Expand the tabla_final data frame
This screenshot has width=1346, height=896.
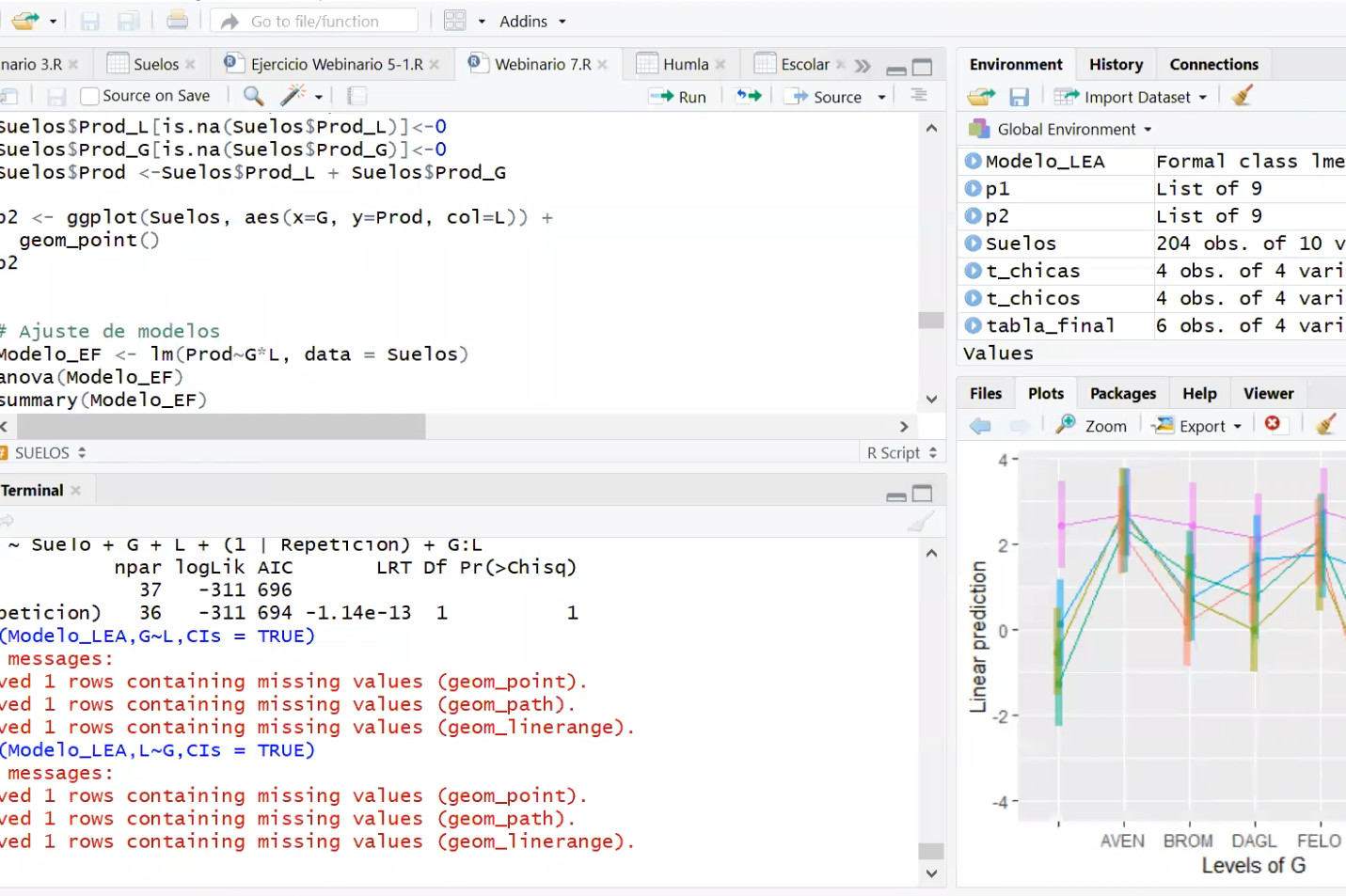(x=973, y=324)
